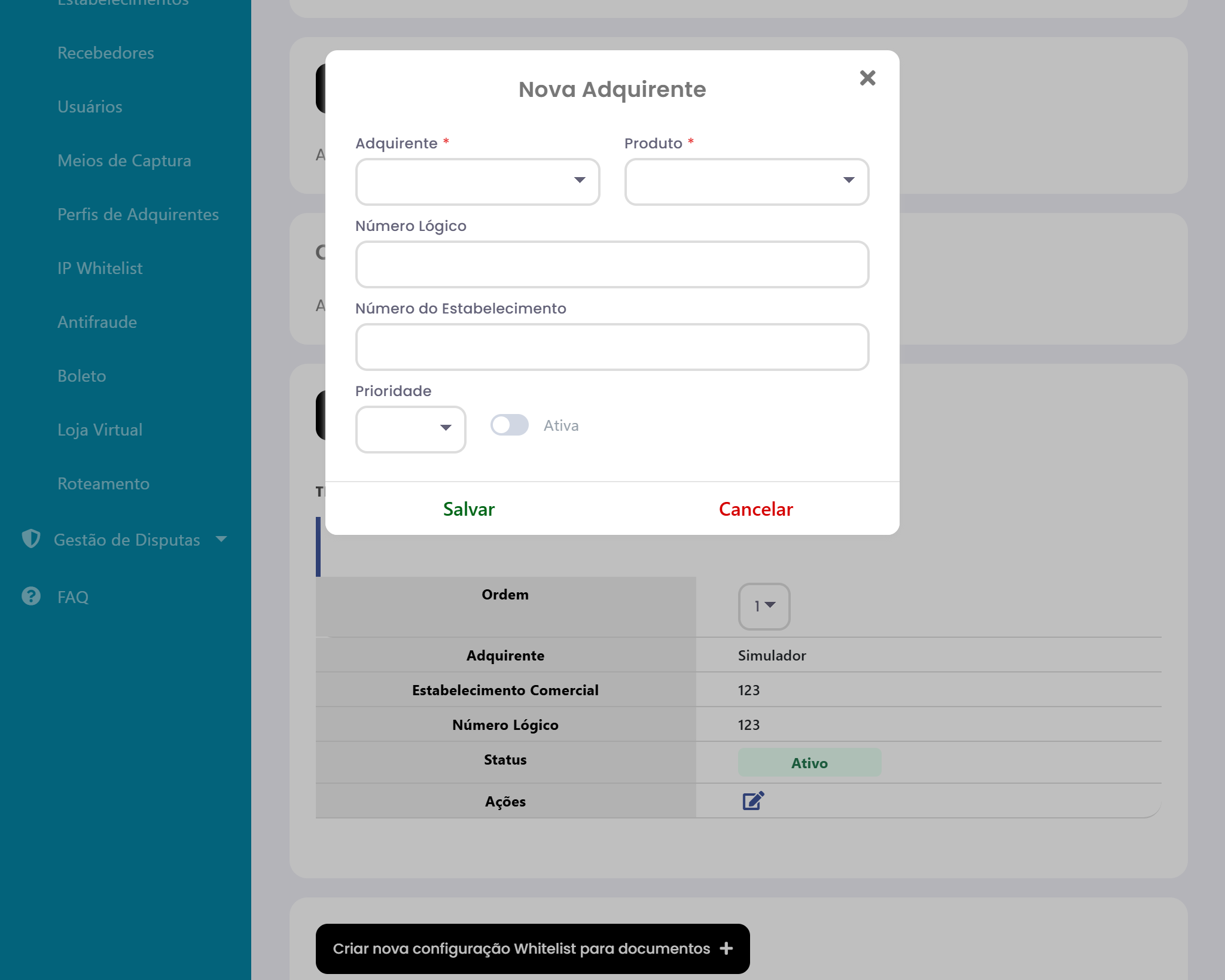The image size is (1225, 980).
Task: Click the Número Lógico input field
Action: point(612,264)
